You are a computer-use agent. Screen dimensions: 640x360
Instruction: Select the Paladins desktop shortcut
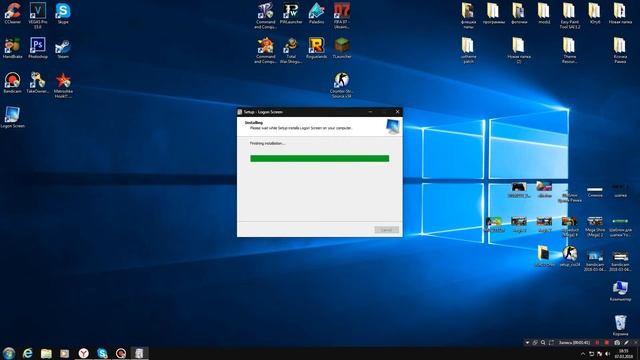pyautogui.click(x=316, y=13)
